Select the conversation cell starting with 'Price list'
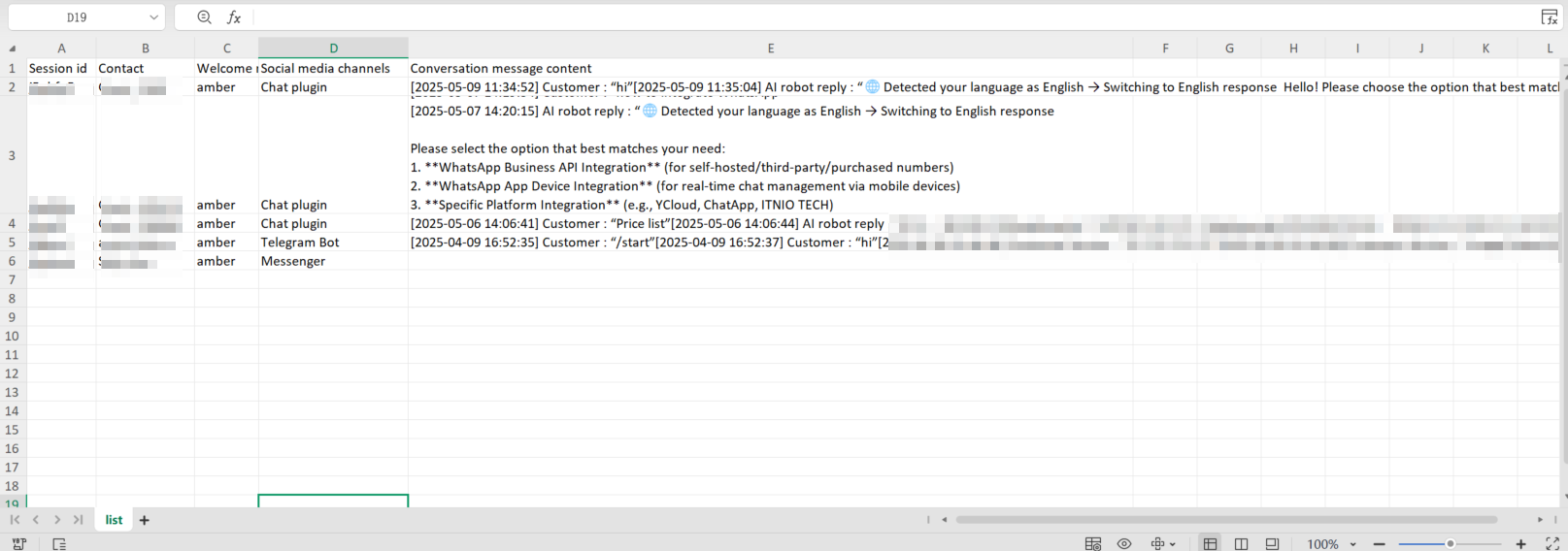The width and height of the screenshot is (1568, 551). point(771,224)
